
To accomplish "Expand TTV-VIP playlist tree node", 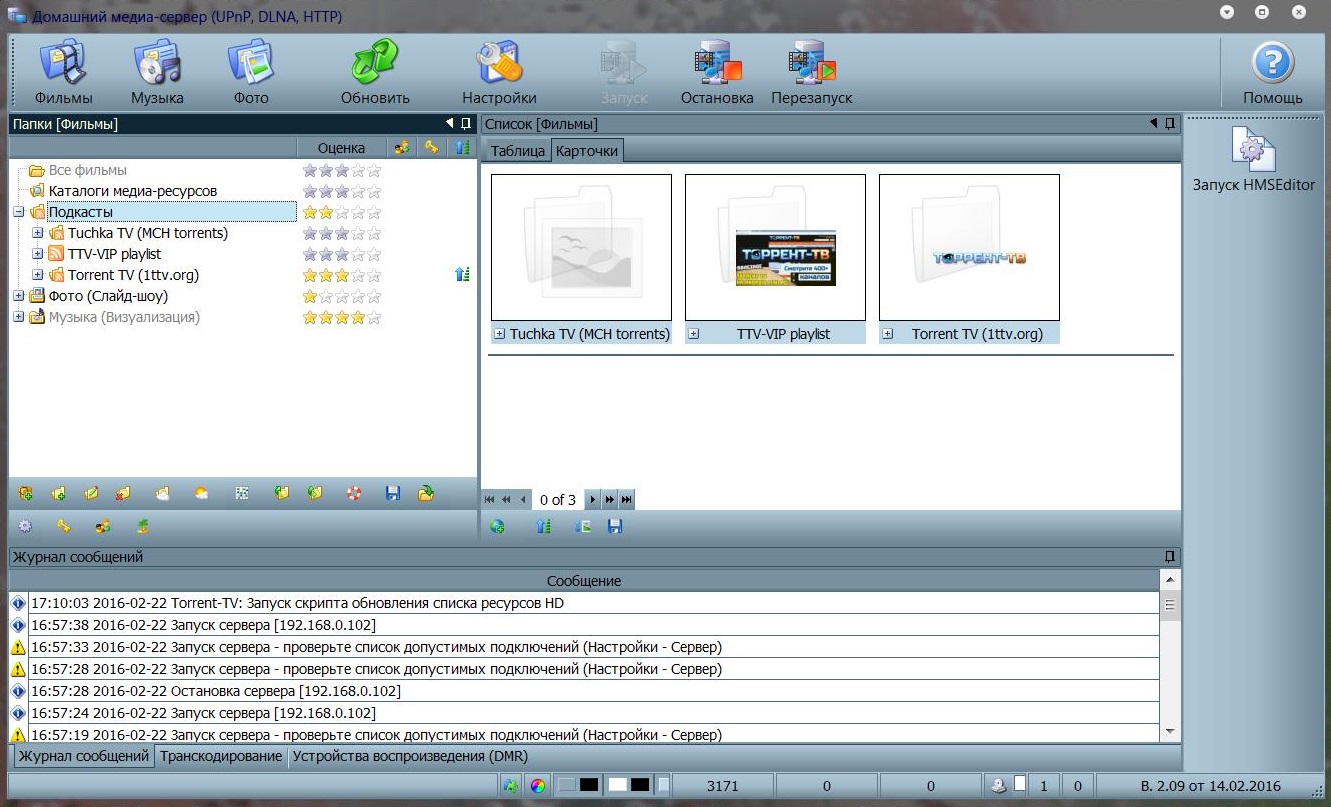I will click(x=38, y=254).
